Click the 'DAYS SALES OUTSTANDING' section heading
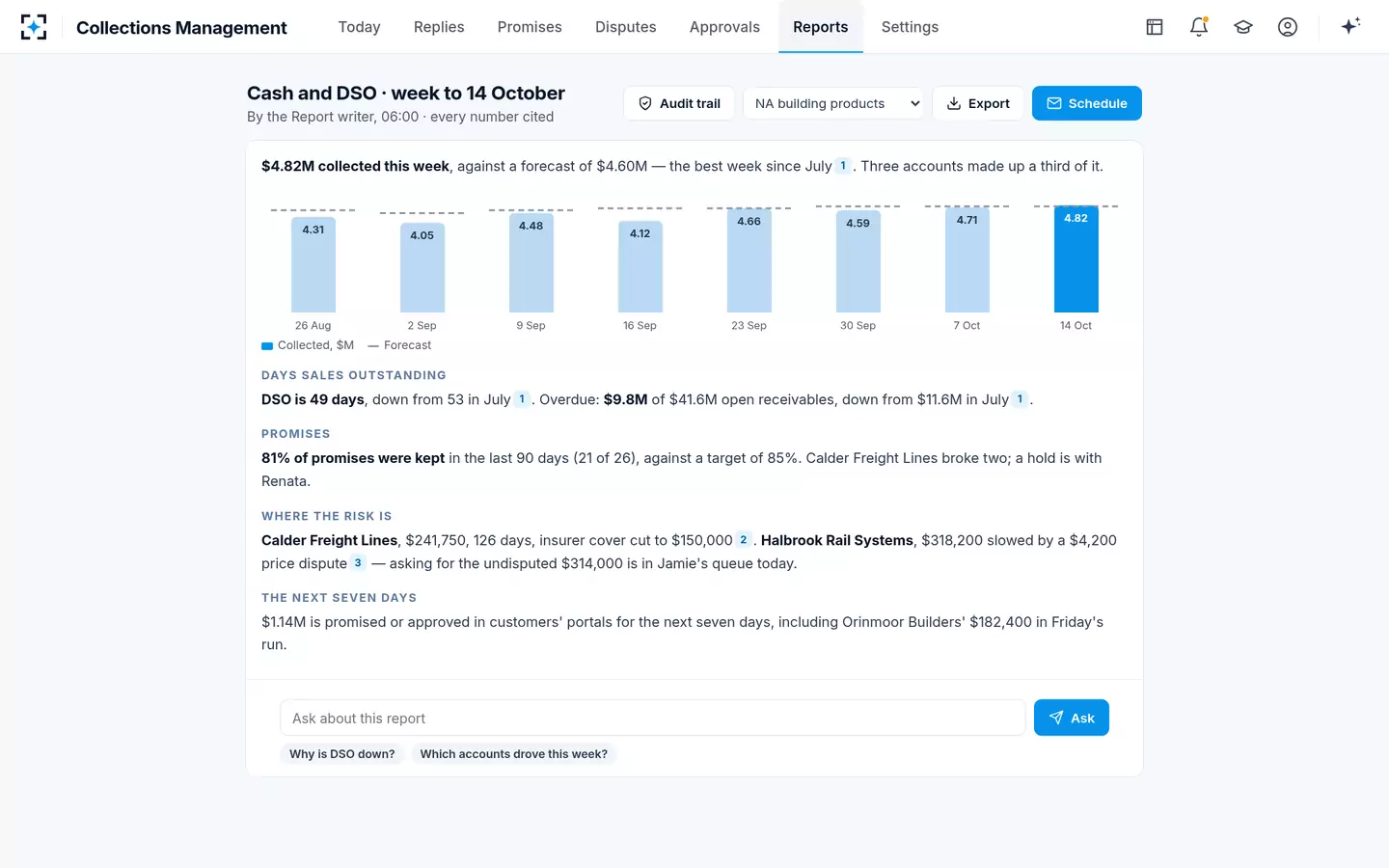 [354, 375]
